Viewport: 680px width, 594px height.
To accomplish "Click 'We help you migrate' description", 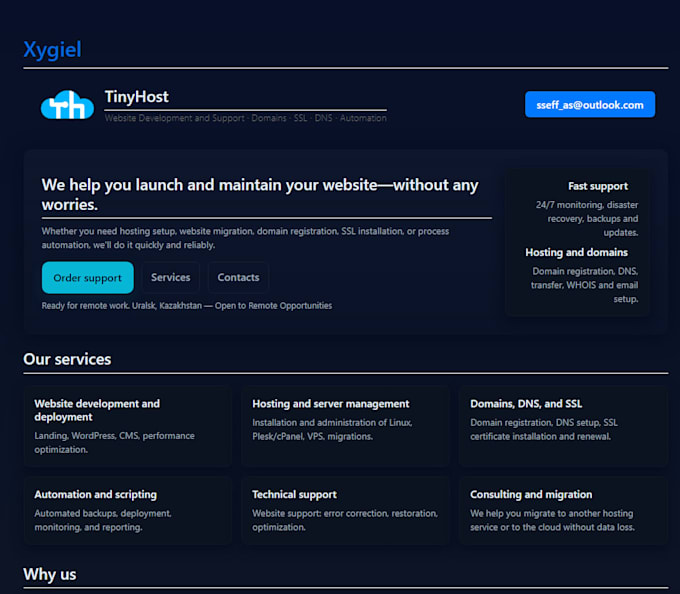I will [552, 520].
